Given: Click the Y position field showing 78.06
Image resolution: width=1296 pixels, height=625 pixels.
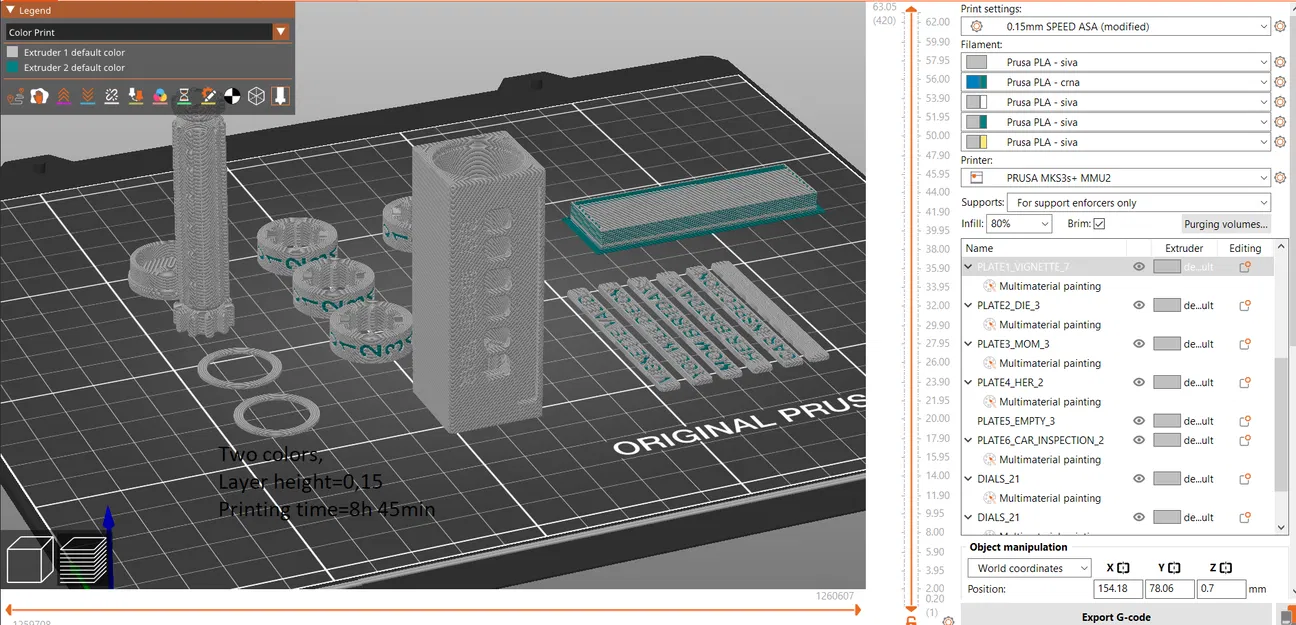Looking at the screenshot, I should [1169, 589].
